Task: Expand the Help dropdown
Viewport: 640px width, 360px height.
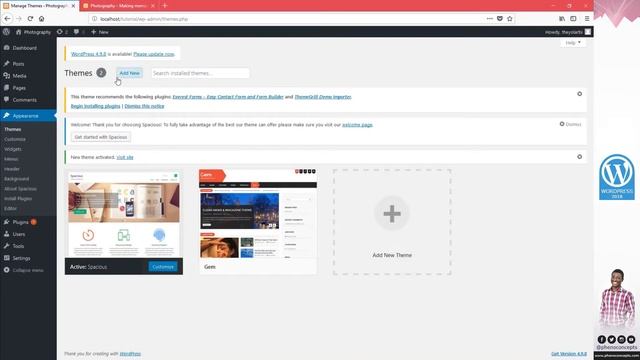Action: pos(573,42)
